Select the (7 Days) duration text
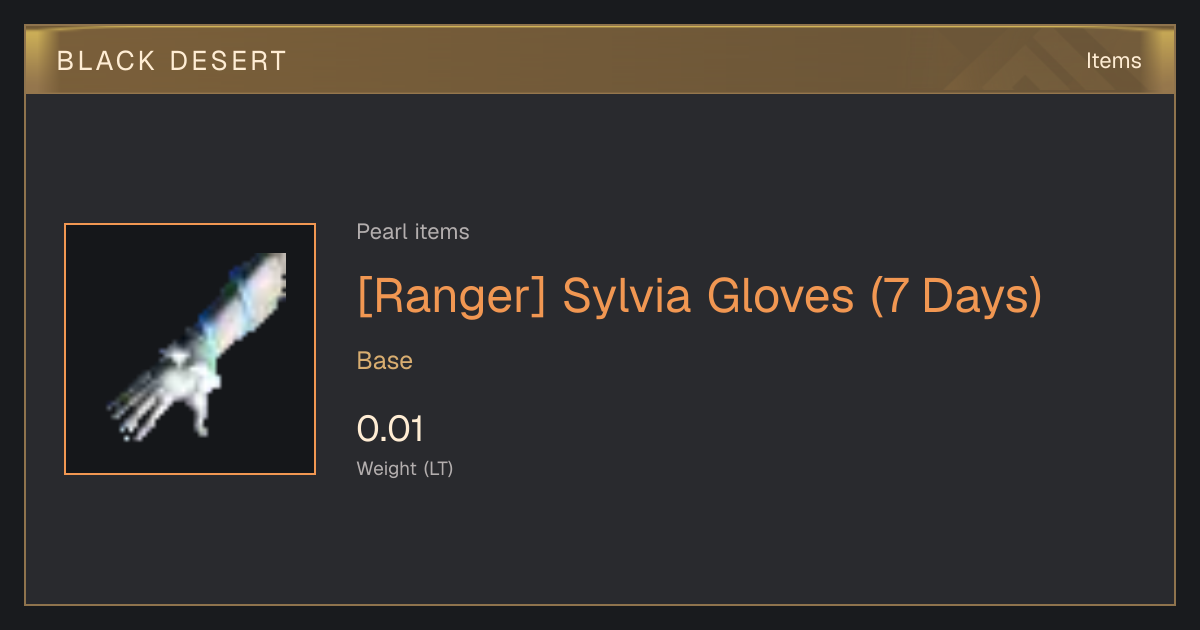 point(956,296)
